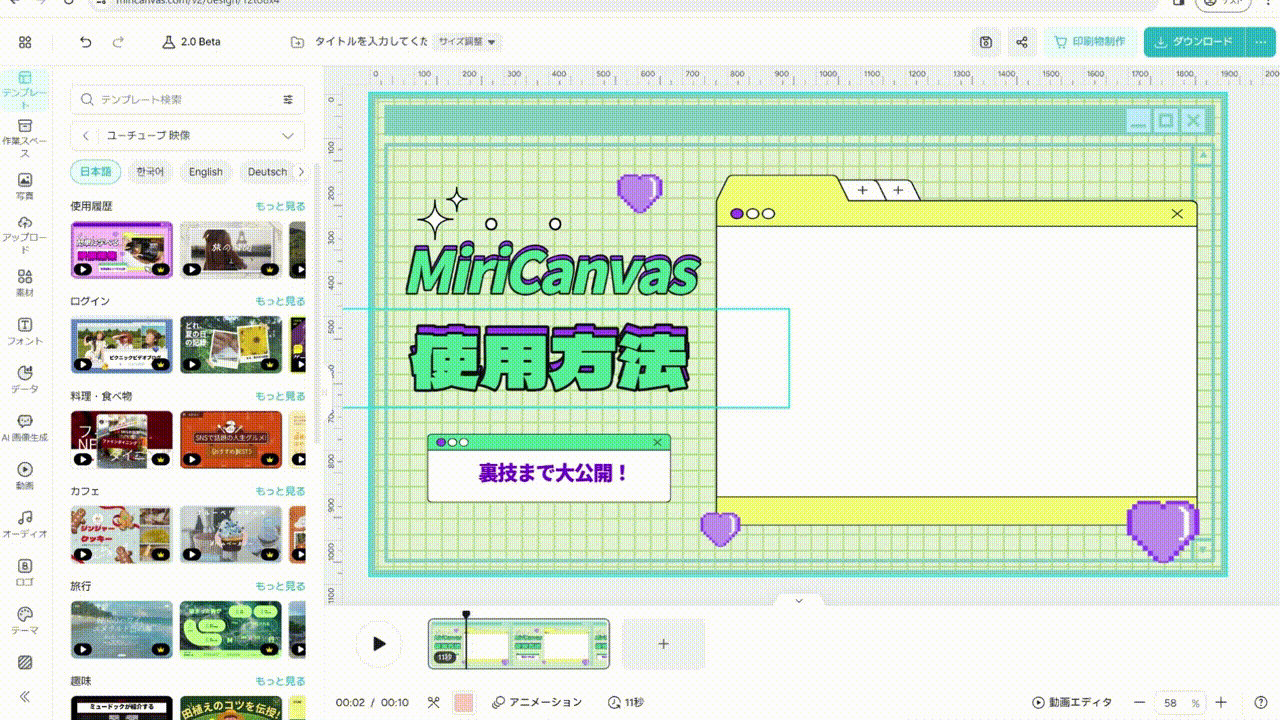Open the striped background pattern sidebar icon

[25, 662]
